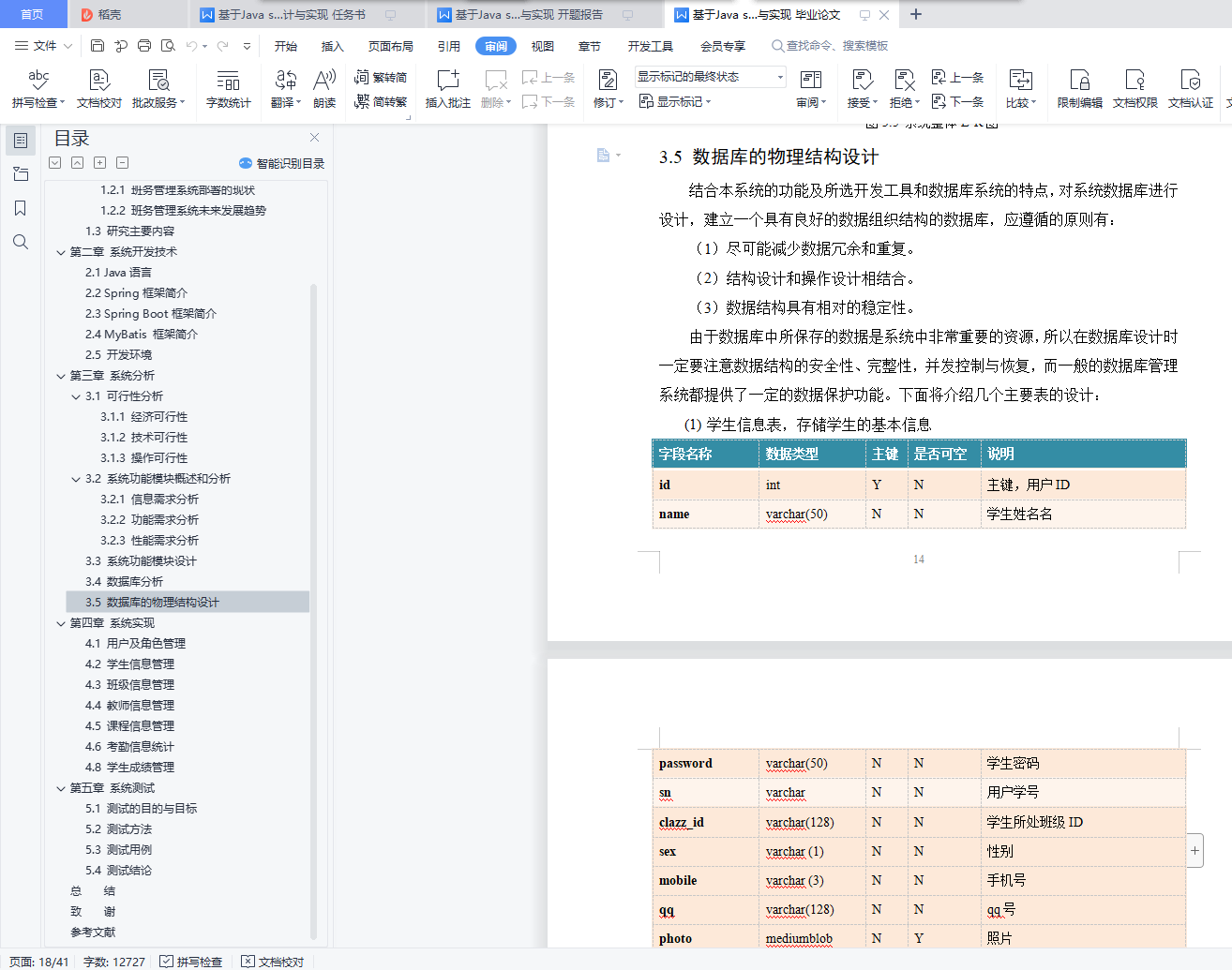Go to next revision 下一条 beside 拒绝
This screenshot has height=970, width=1232.
click(x=957, y=101)
